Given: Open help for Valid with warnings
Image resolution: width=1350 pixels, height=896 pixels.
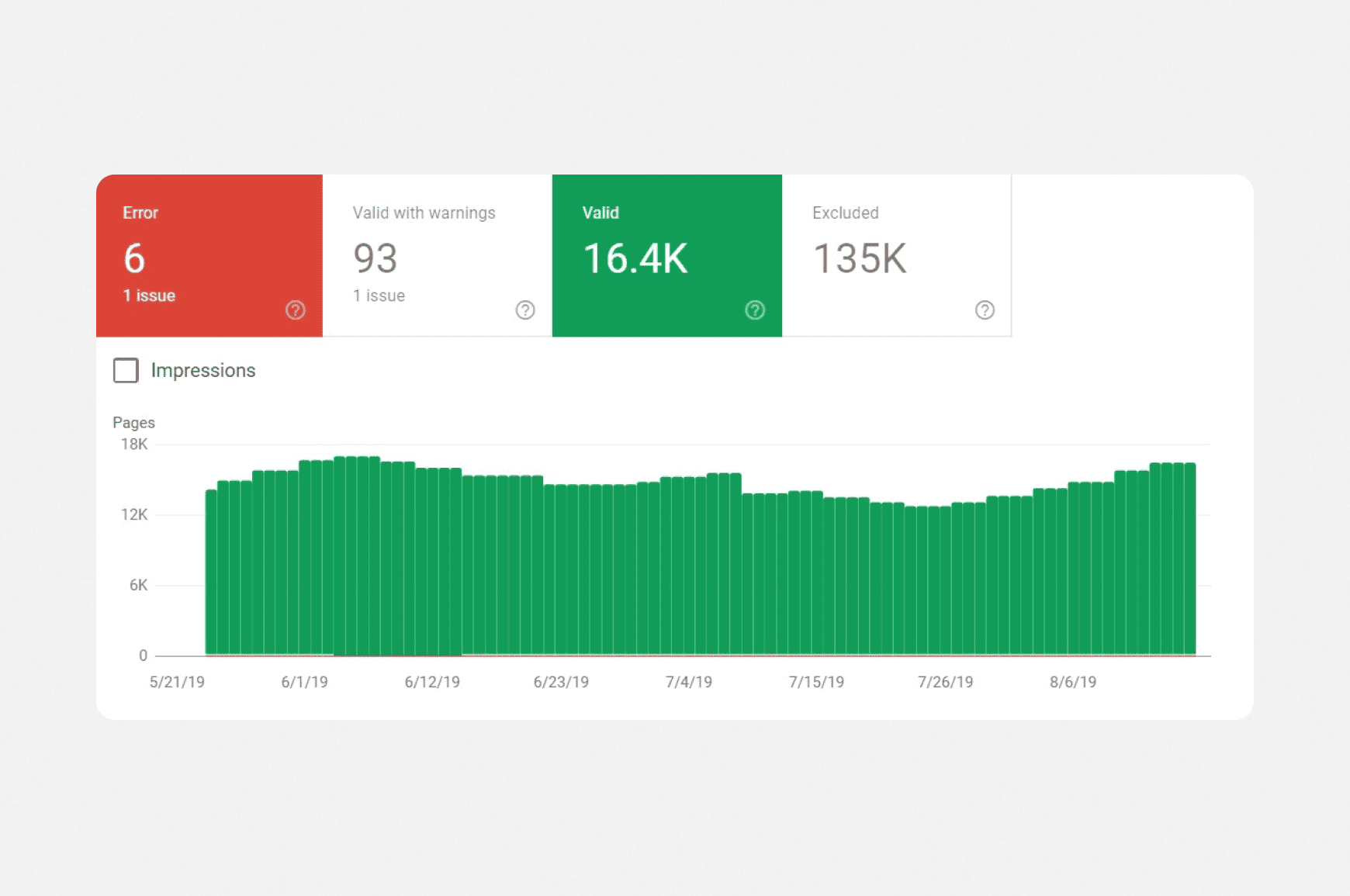Looking at the screenshot, I should (x=525, y=310).
